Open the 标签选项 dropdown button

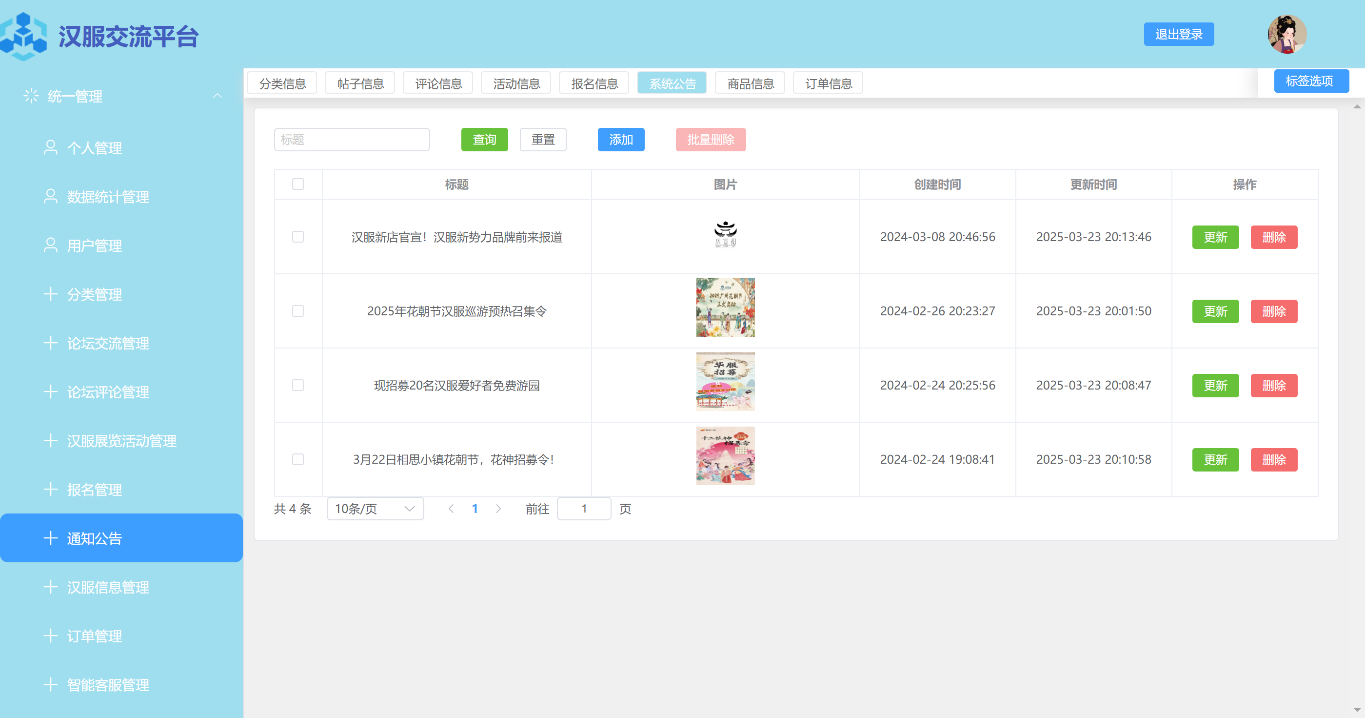click(1311, 81)
